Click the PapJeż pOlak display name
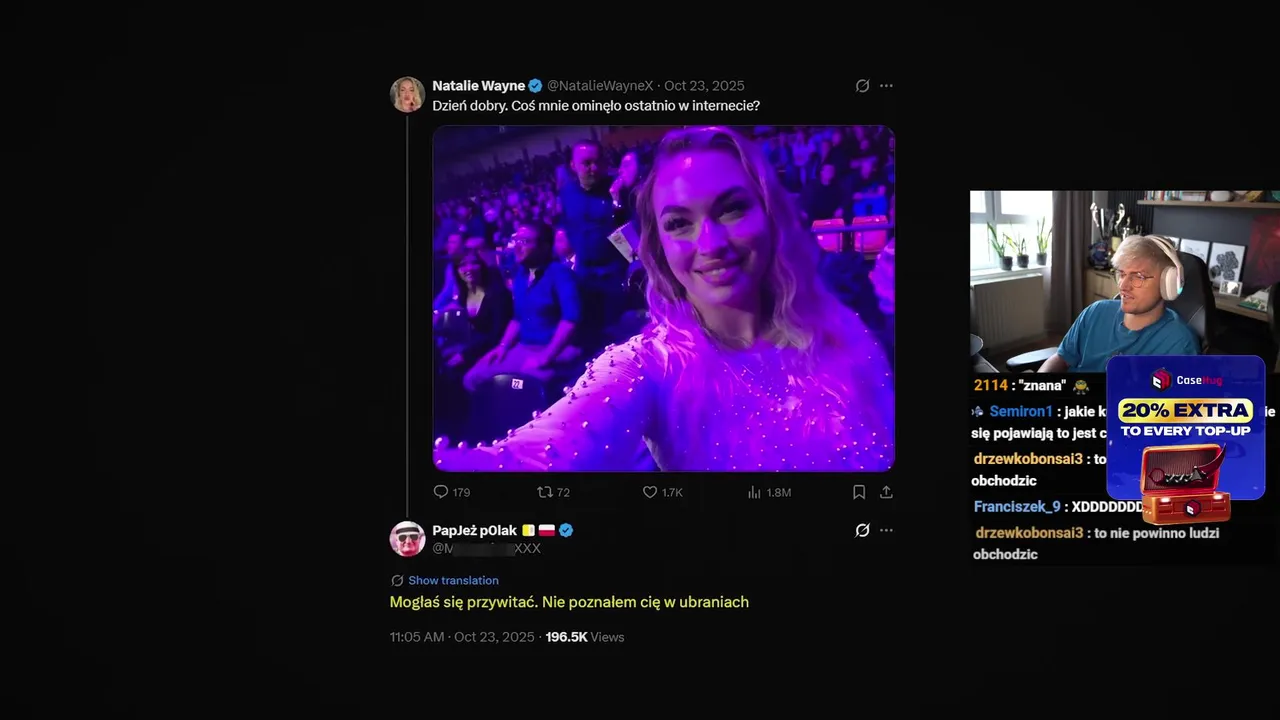Viewport: 1280px width, 720px height. pyautogui.click(x=475, y=530)
